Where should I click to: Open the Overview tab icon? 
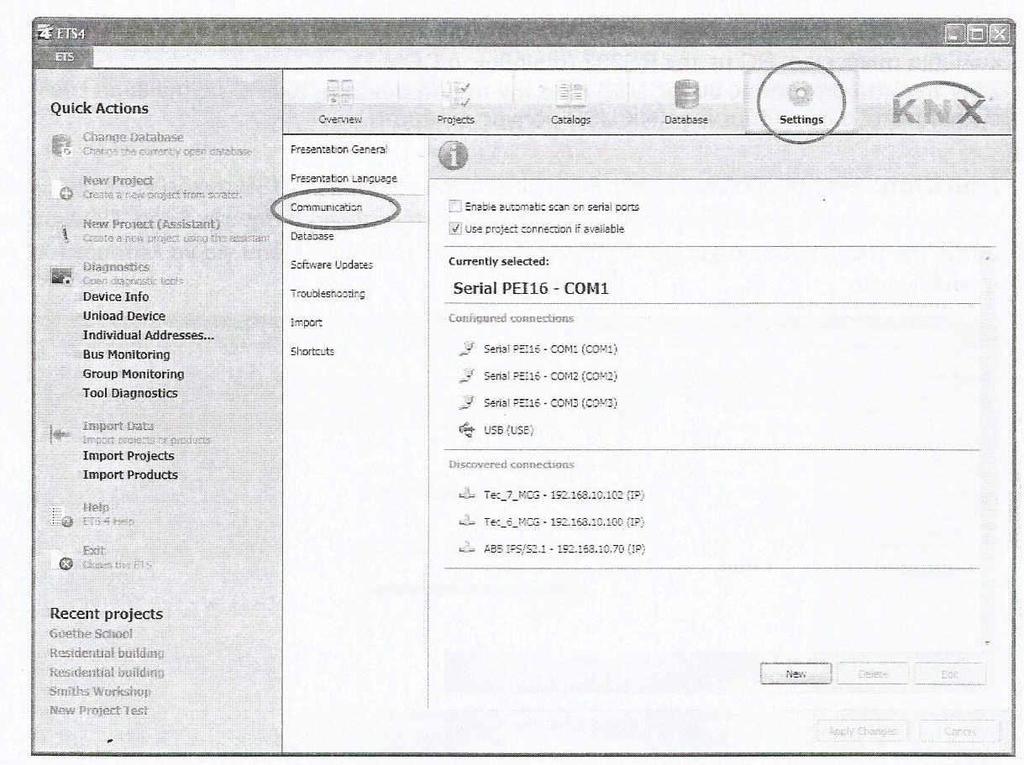340,92
